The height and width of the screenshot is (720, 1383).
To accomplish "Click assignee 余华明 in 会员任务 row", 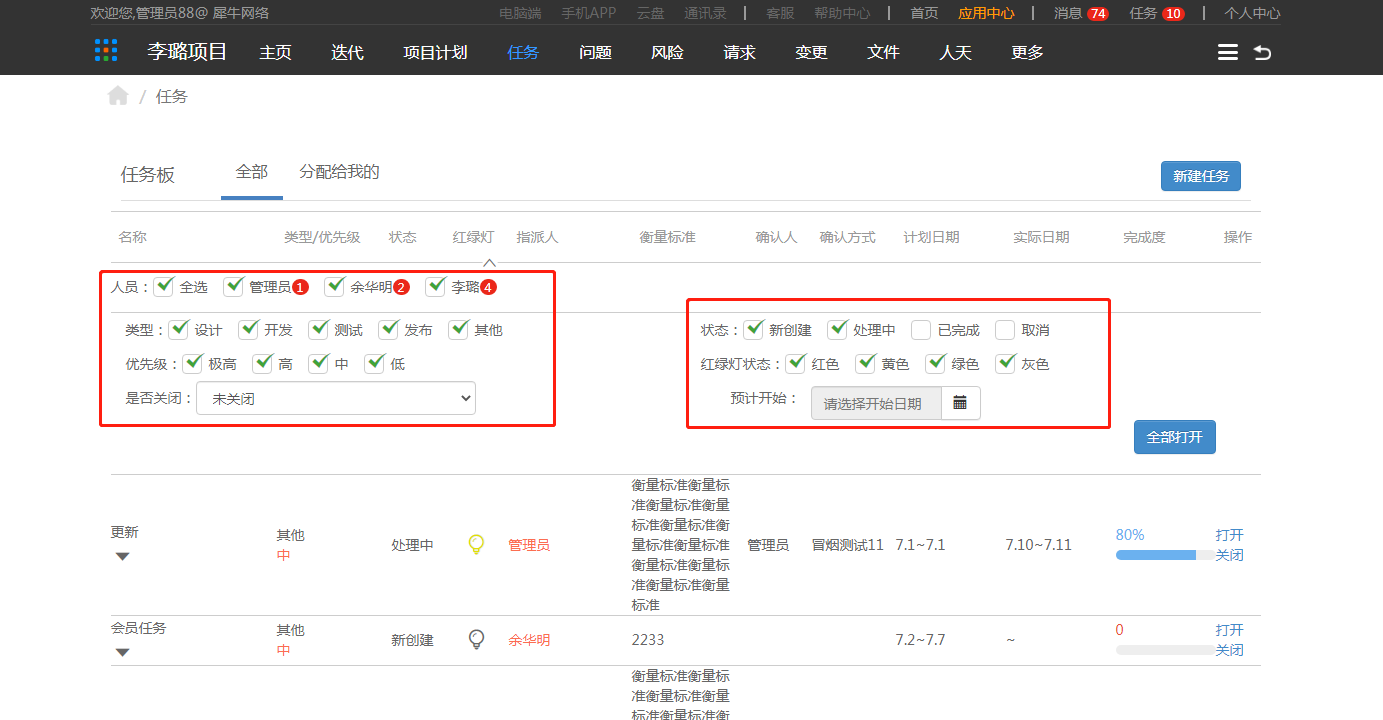I will (529, 640).
